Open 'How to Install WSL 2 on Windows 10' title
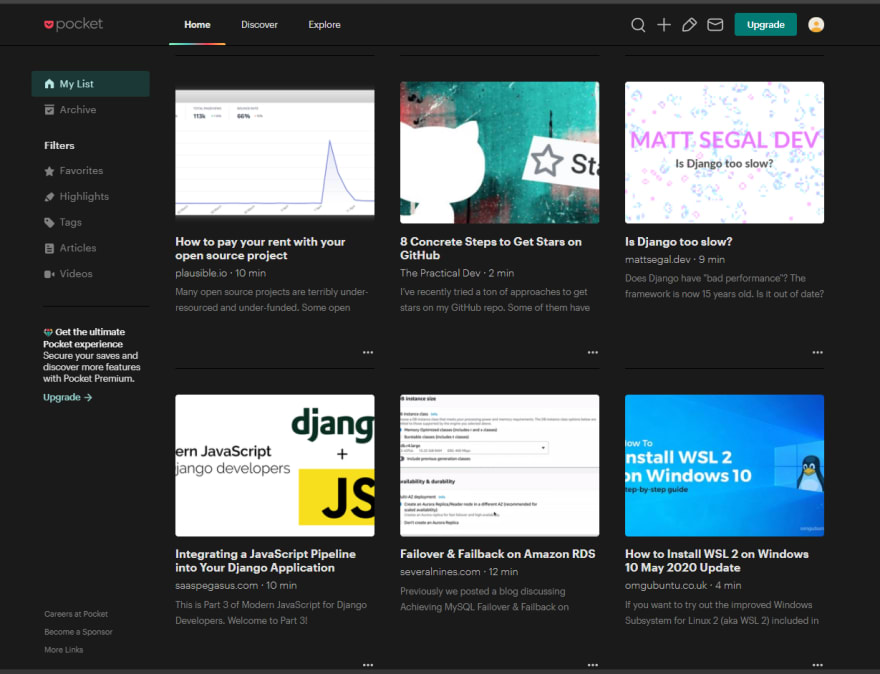The width and height of the screenshot is (880, 674). tap(716, 561)
